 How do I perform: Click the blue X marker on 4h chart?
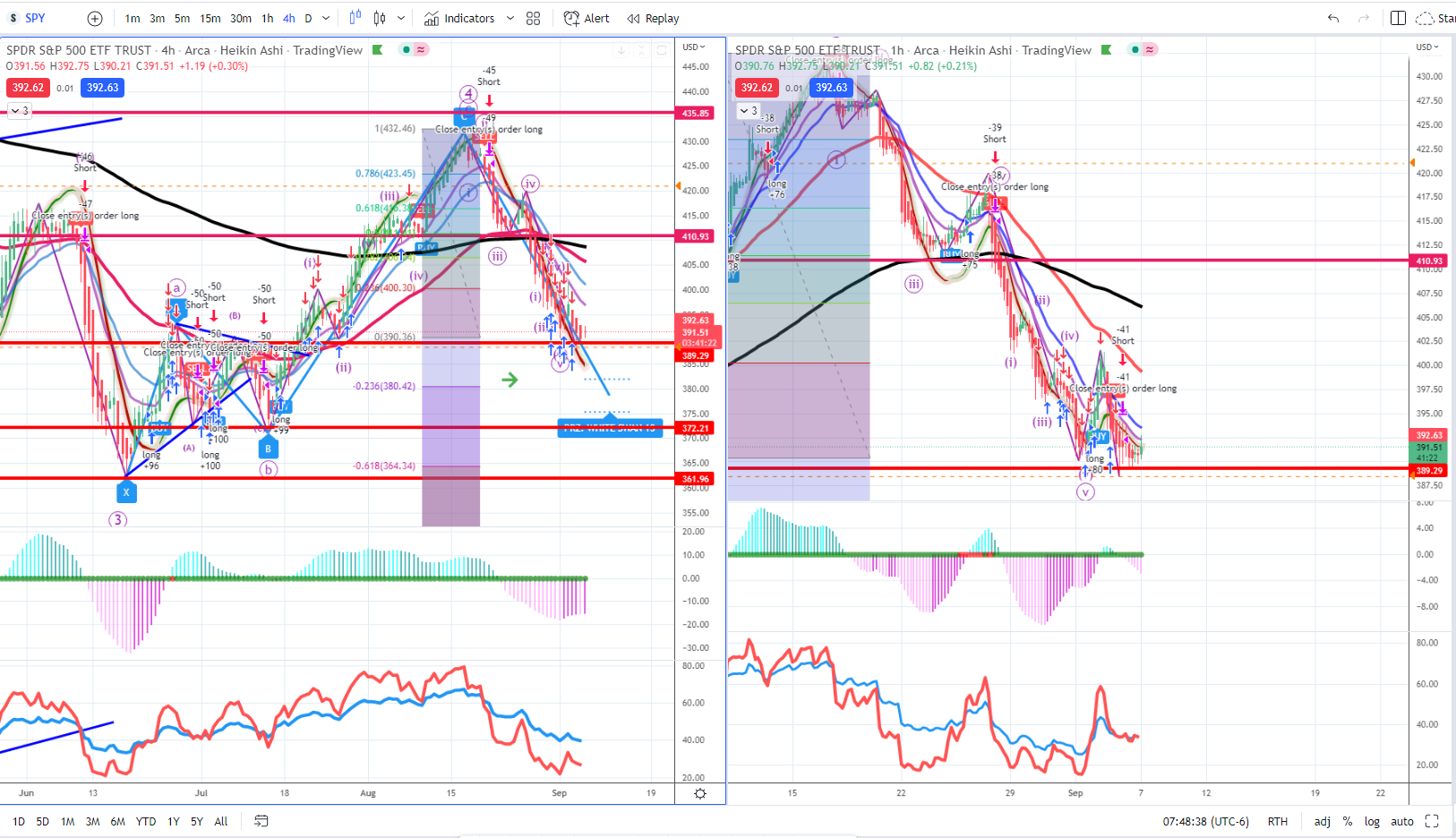tap(126, 492)
